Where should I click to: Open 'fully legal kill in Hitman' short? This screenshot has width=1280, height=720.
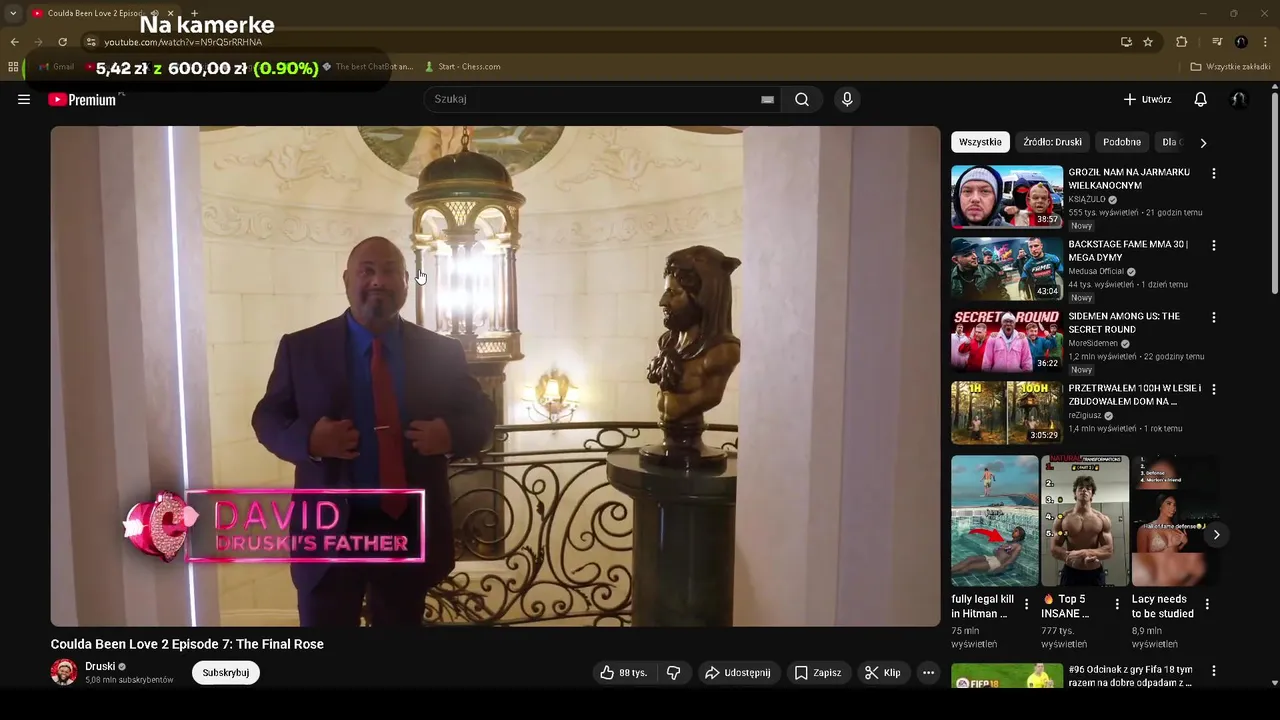tap(995, 521)
